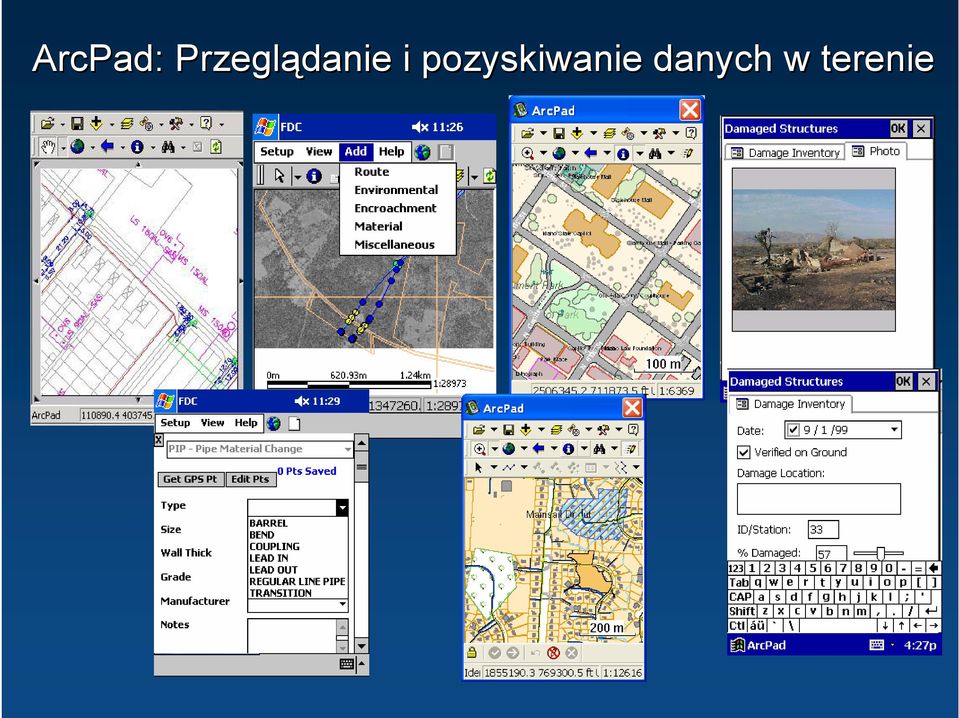This screenshot has width=959, height=718.
Task: Click Open Map folder icon in CAD-drawing ArcPad window
Action: coord(47,124)
